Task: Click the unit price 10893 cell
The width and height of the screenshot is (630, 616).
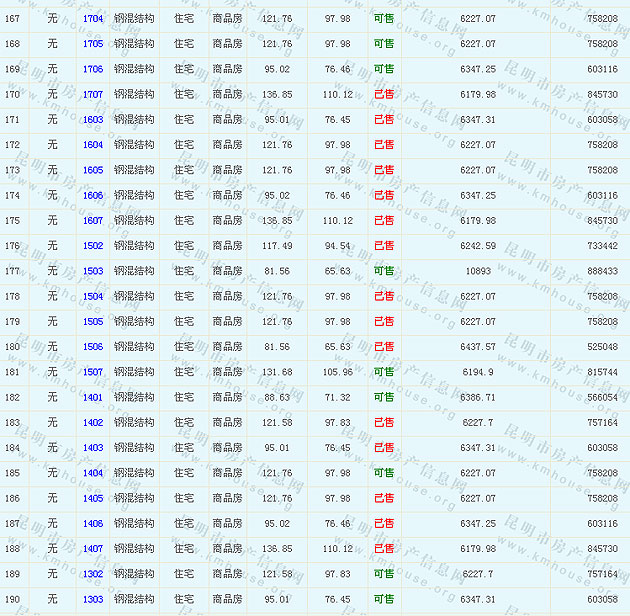Action: click(x=478, y=271)
